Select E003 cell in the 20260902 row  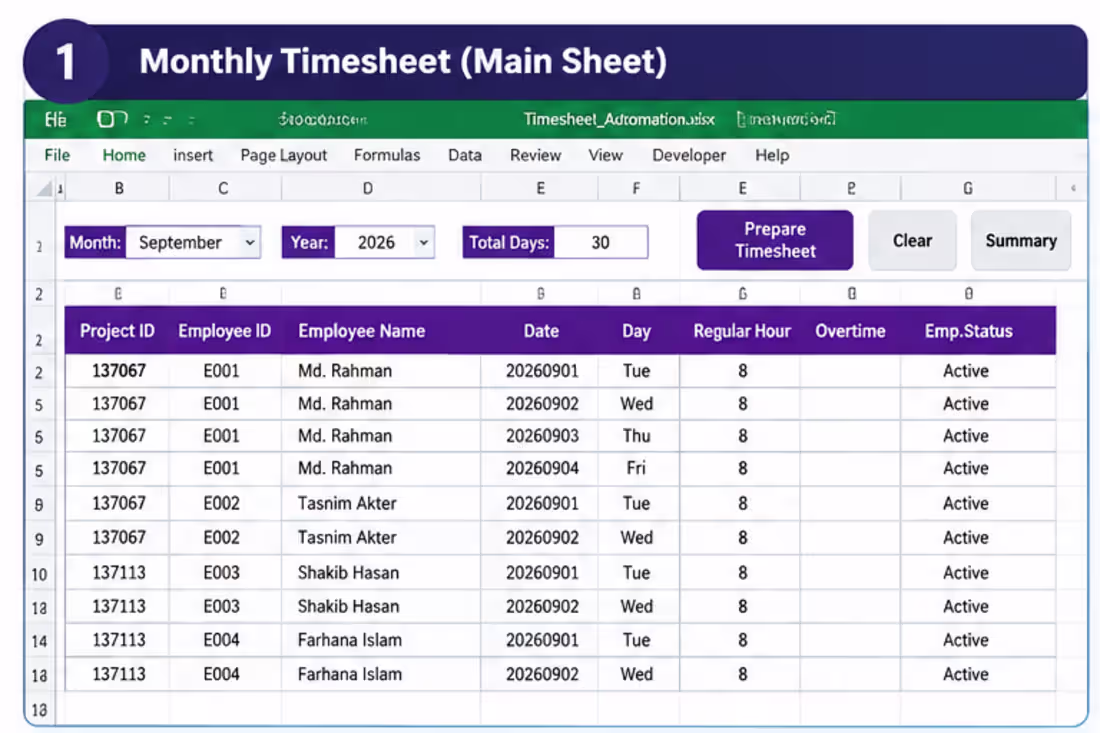click(x=224, y=606)
